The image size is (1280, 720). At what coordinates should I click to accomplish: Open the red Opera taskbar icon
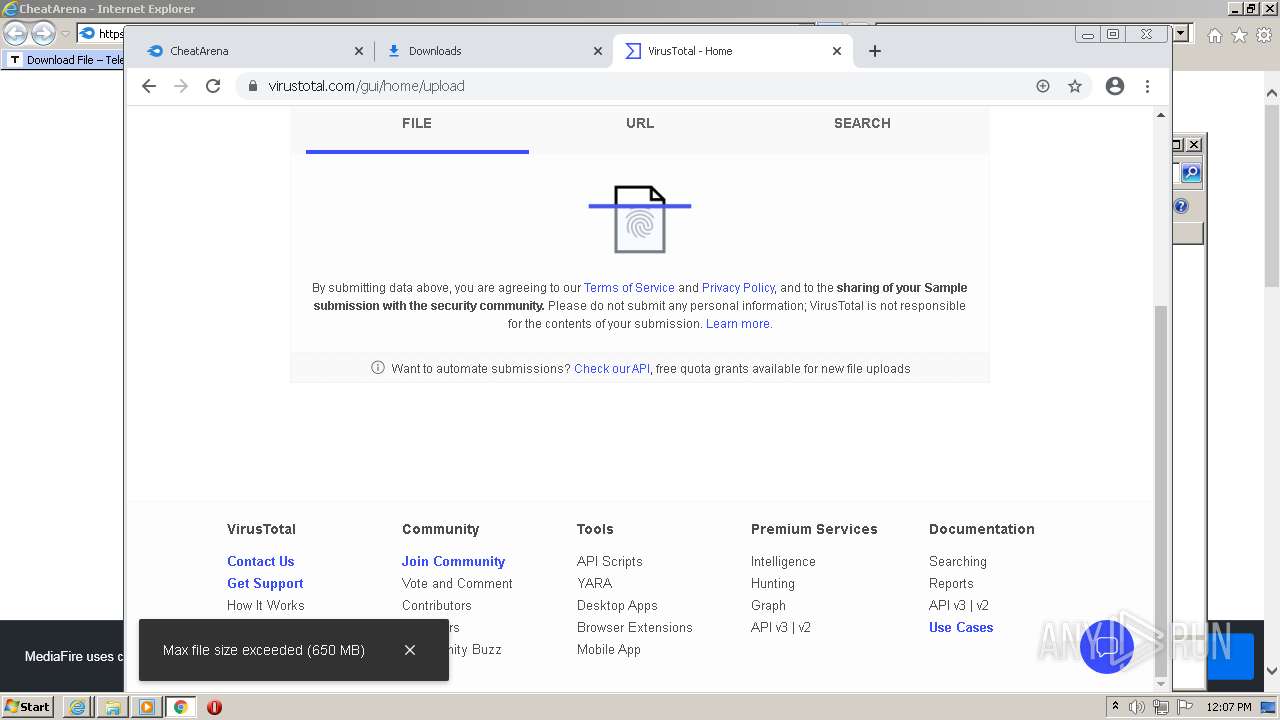(x=214, y=707)
